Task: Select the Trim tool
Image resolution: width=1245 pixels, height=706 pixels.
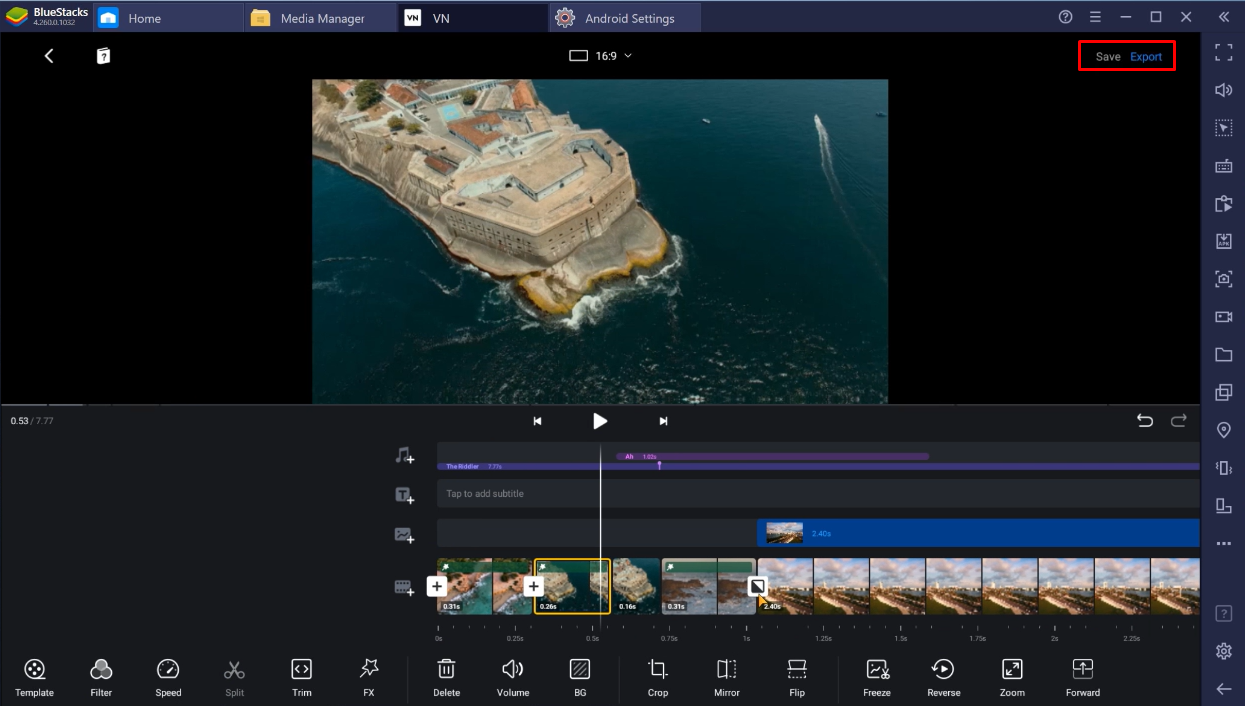Action: 301,677
